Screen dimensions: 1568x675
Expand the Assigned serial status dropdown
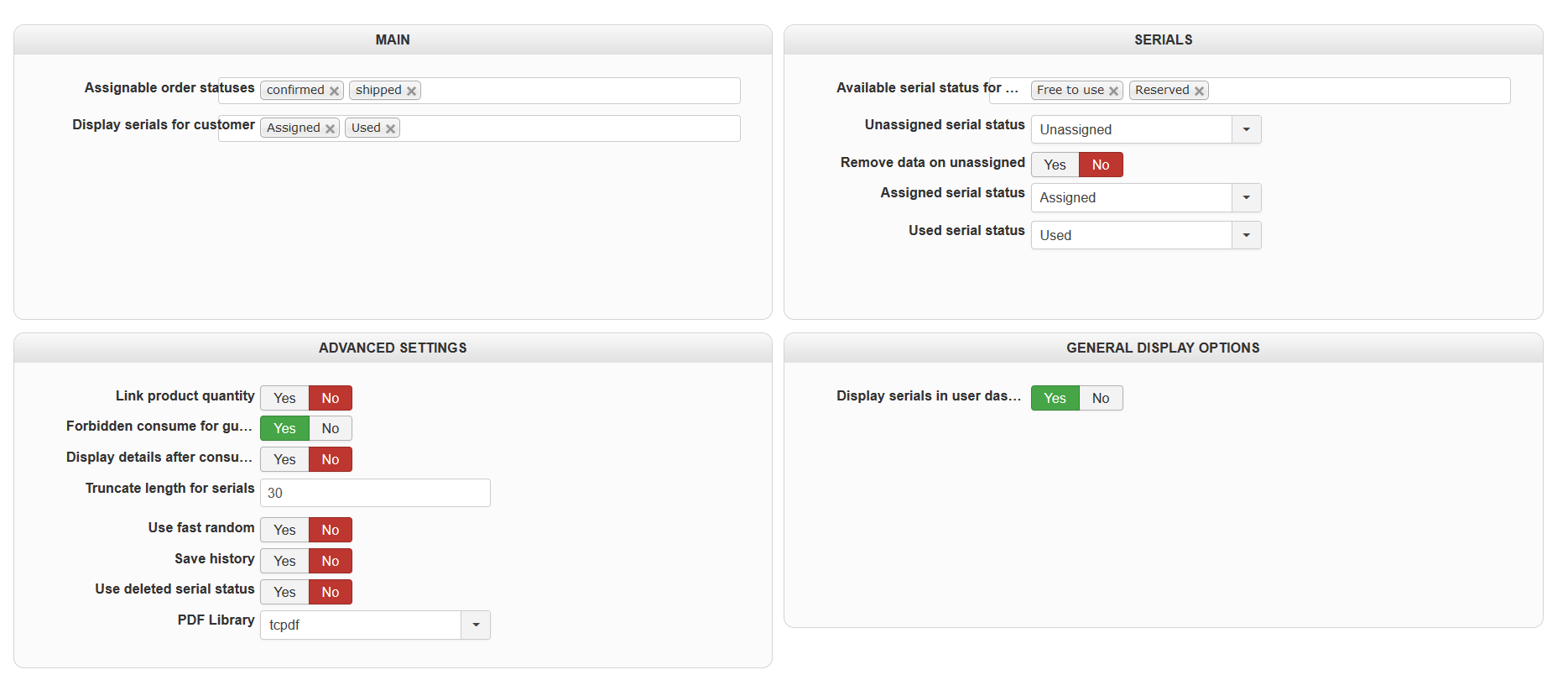coord(1246,197)
